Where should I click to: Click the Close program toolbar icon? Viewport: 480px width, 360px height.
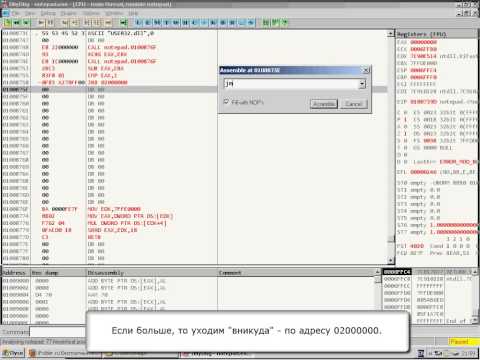pos(26,23)
